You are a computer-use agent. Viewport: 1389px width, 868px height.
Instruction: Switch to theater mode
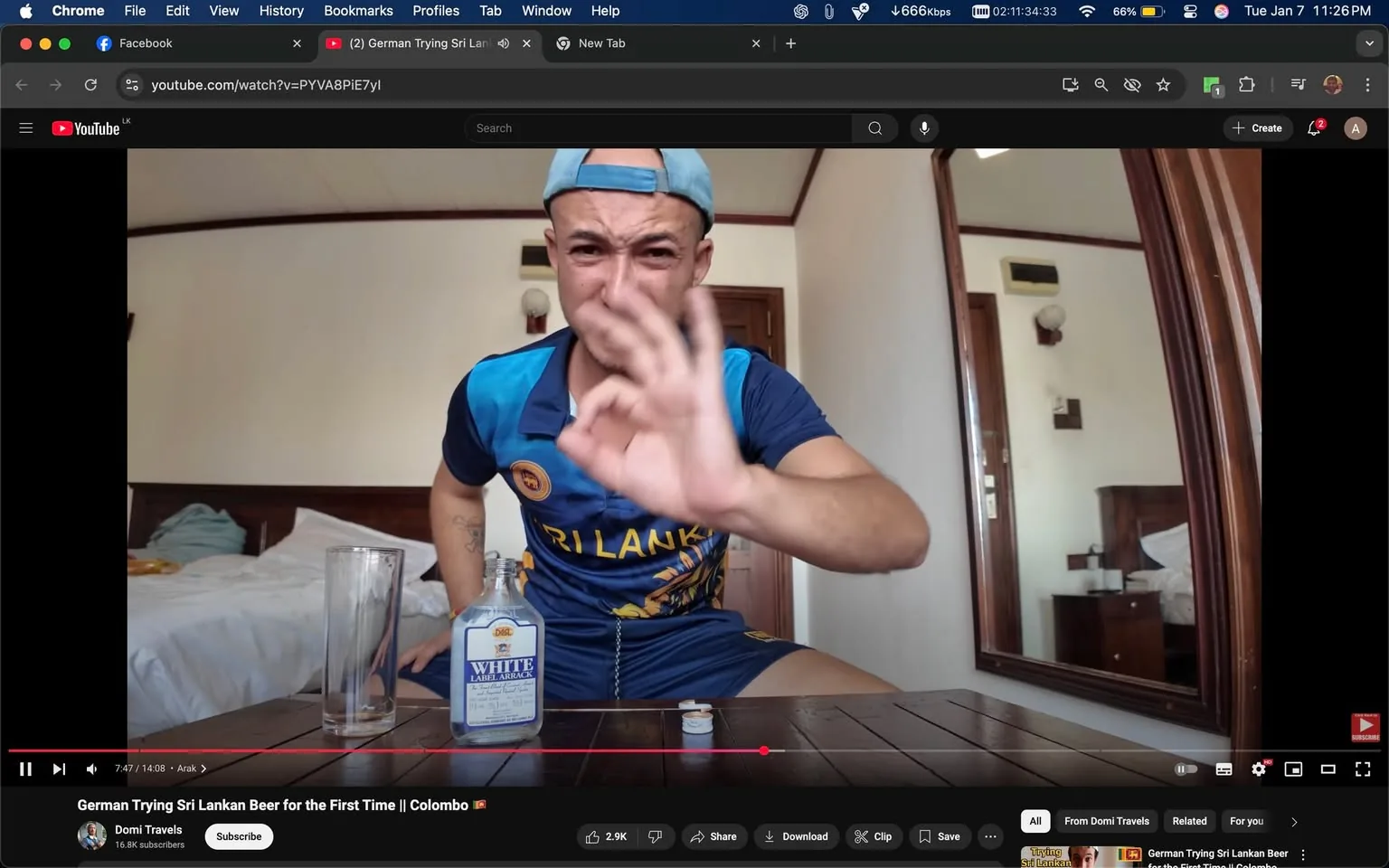(x=1327, y=769)
